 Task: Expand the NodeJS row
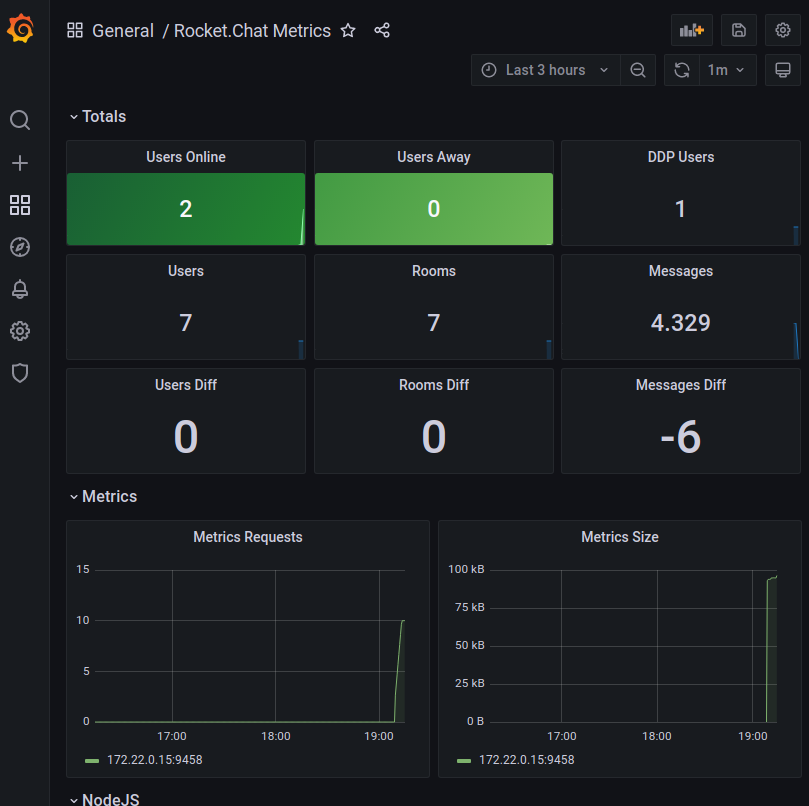pyautogui.click(x=105, y=799)
